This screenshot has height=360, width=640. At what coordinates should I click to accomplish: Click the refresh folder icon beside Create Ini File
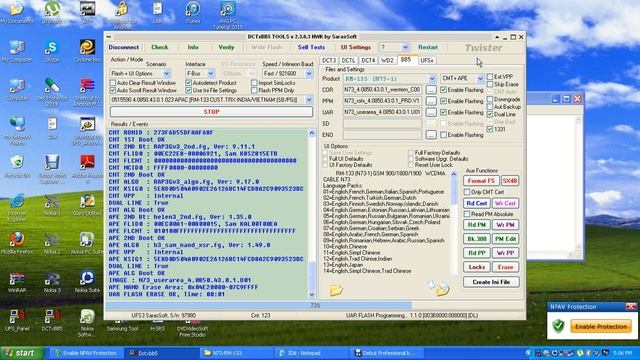442,289
